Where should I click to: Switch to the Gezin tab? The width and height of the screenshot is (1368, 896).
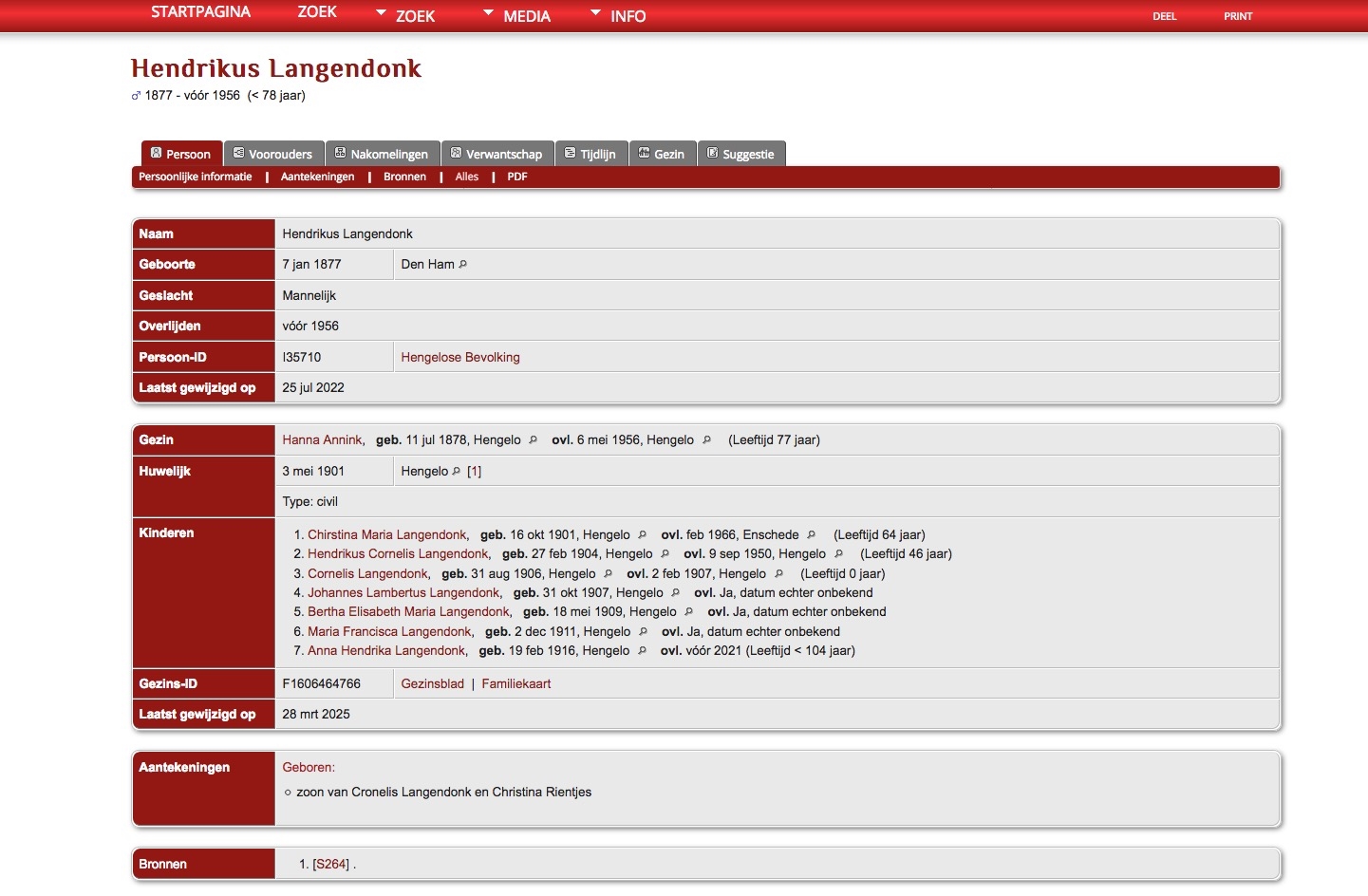point(663,154)
